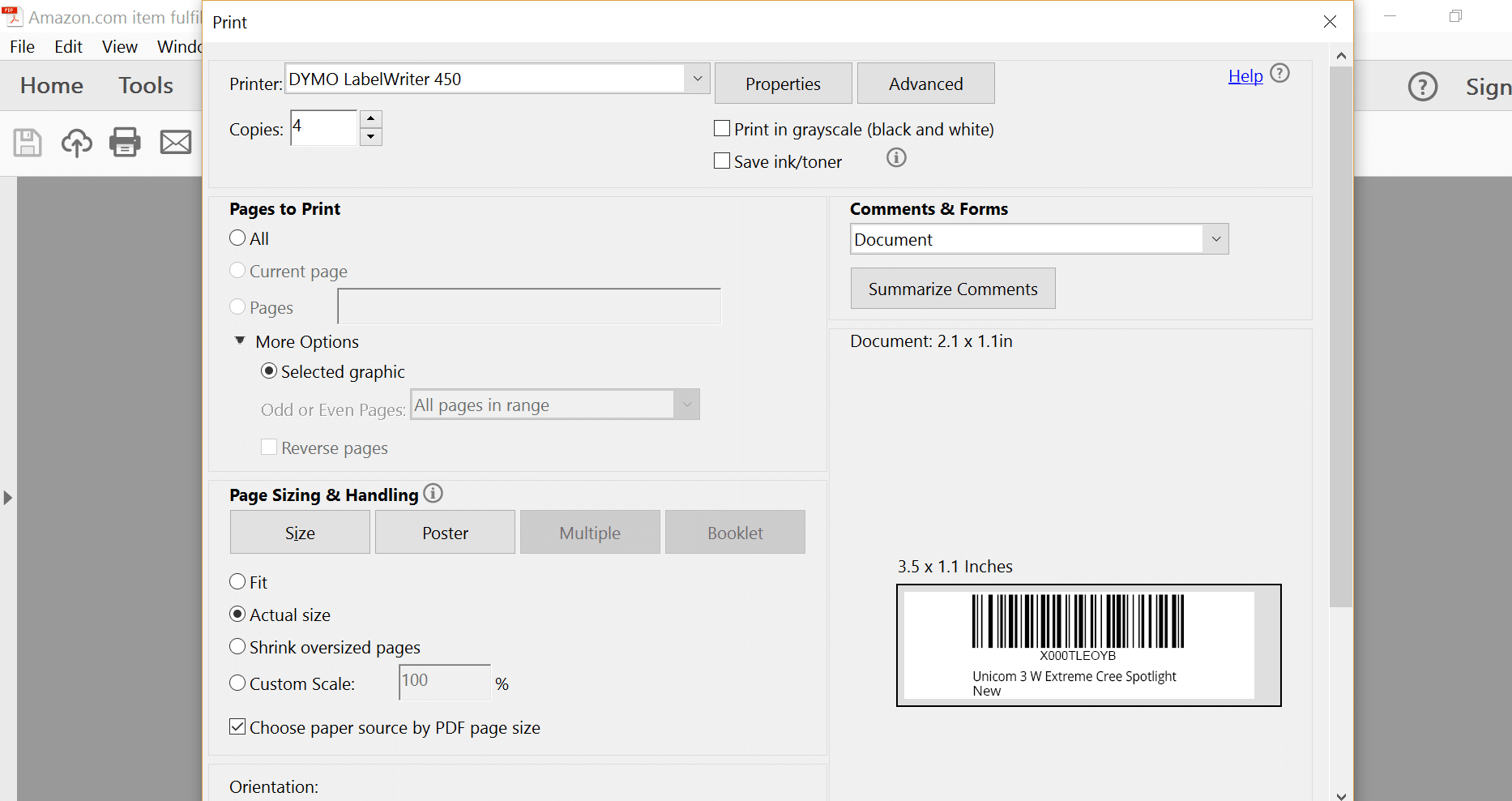Click the info icon next to Save ink/toner
The width and height of the screenshot is (1512, 801).
[x=896, y=157]
